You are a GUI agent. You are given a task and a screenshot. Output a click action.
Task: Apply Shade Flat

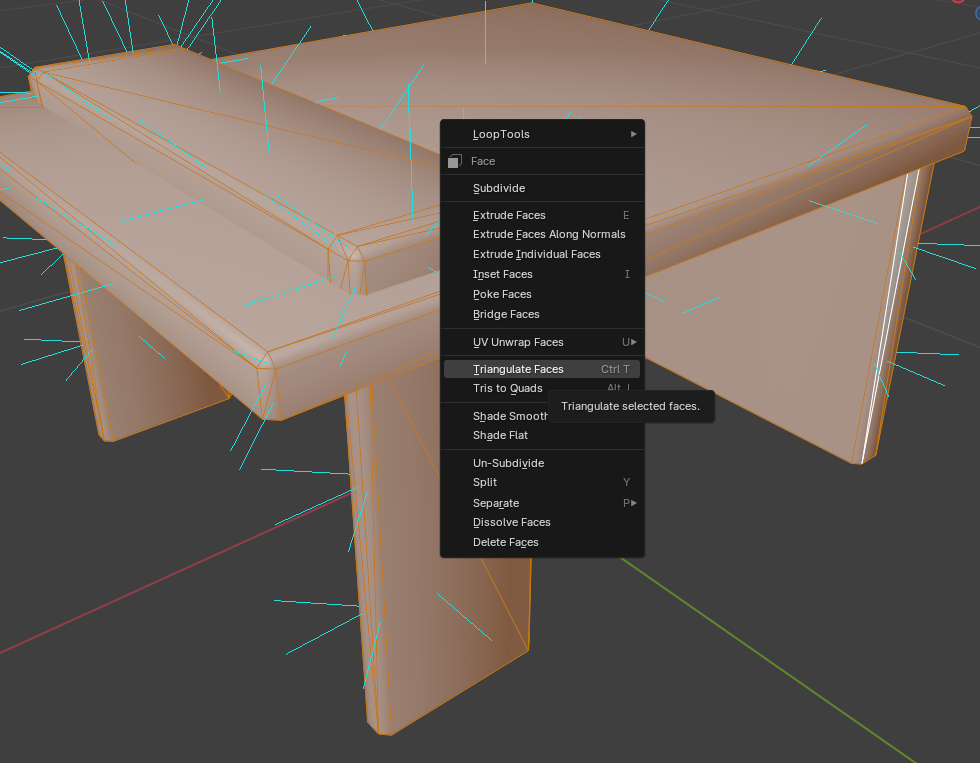point(542,436)
